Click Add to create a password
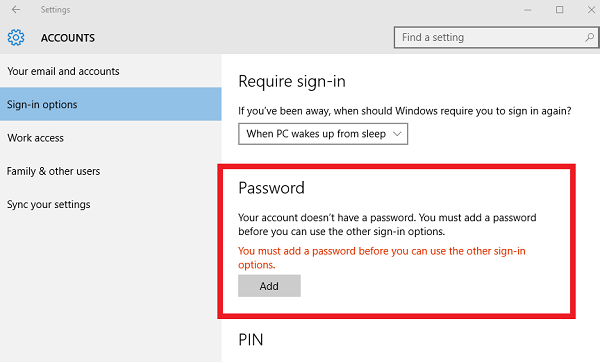 coord(269,286)
